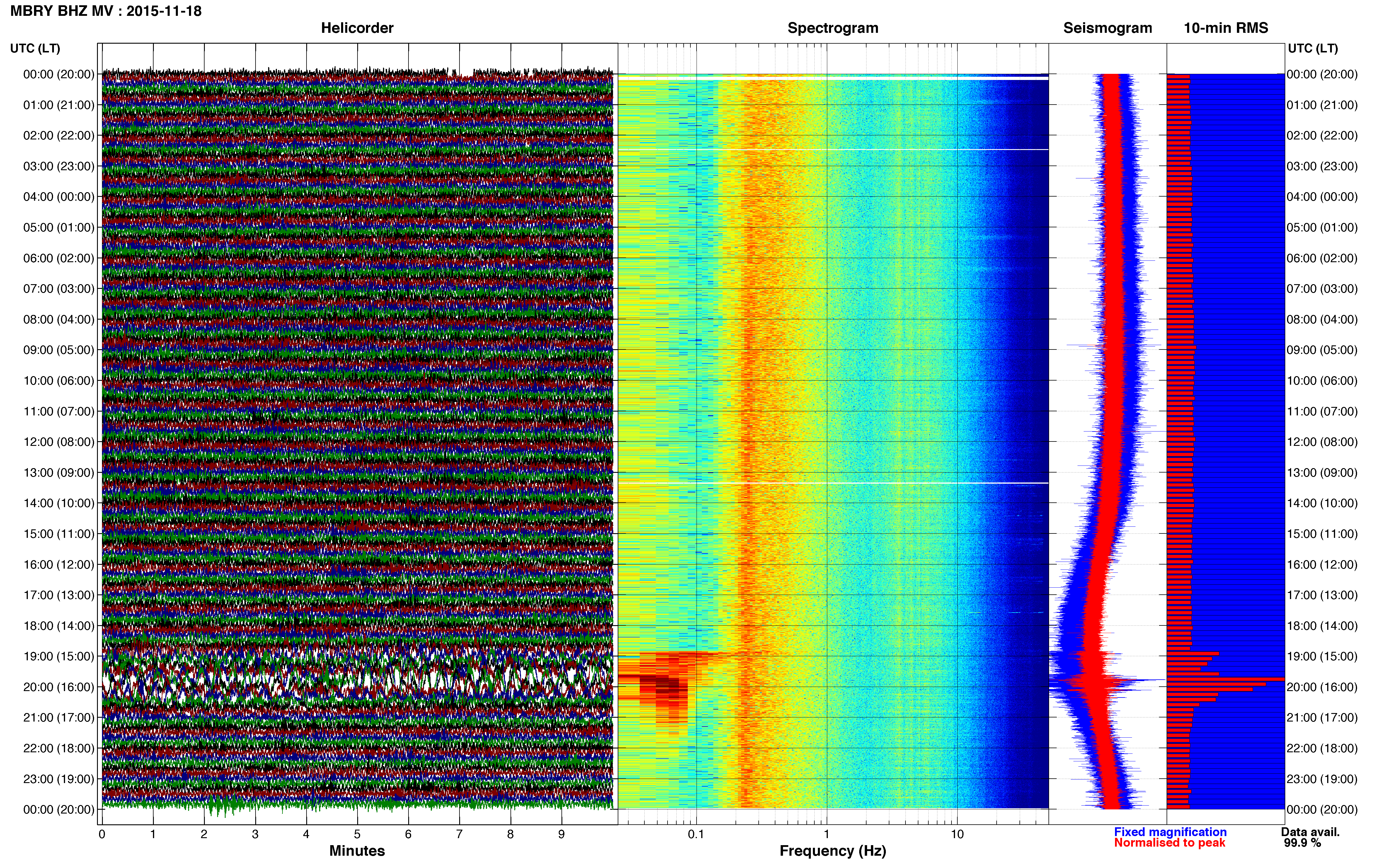The image size is (1389, 868).
Task: Click minute tick 3 on helicorder axis
Action: [255, 834]
